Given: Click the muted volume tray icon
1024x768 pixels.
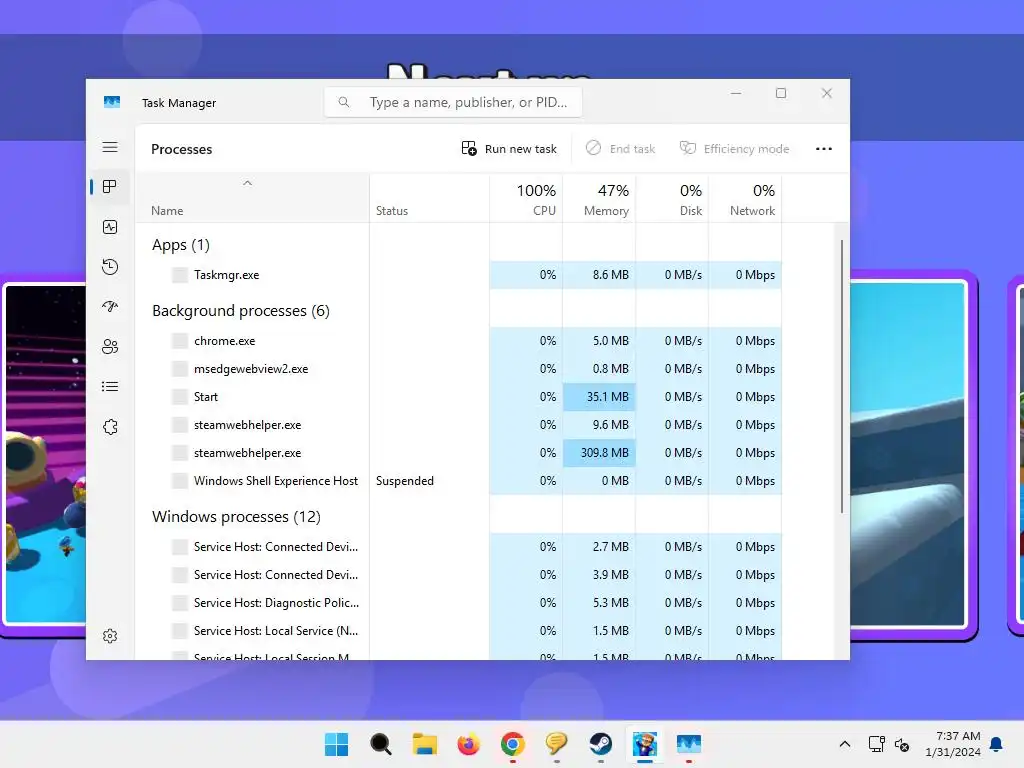Looking at the screenshot, I should [x=902, y=744].
